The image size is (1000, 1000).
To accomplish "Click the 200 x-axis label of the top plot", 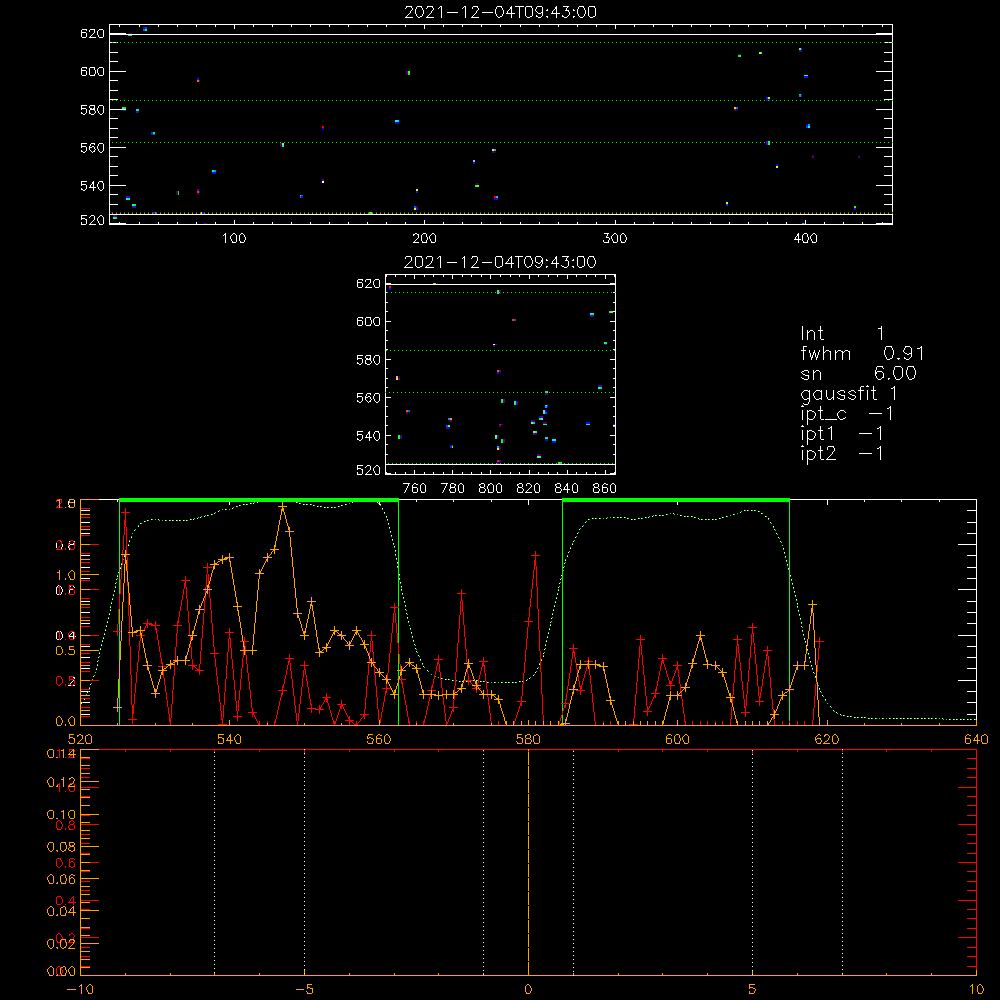I will point(424,239).
